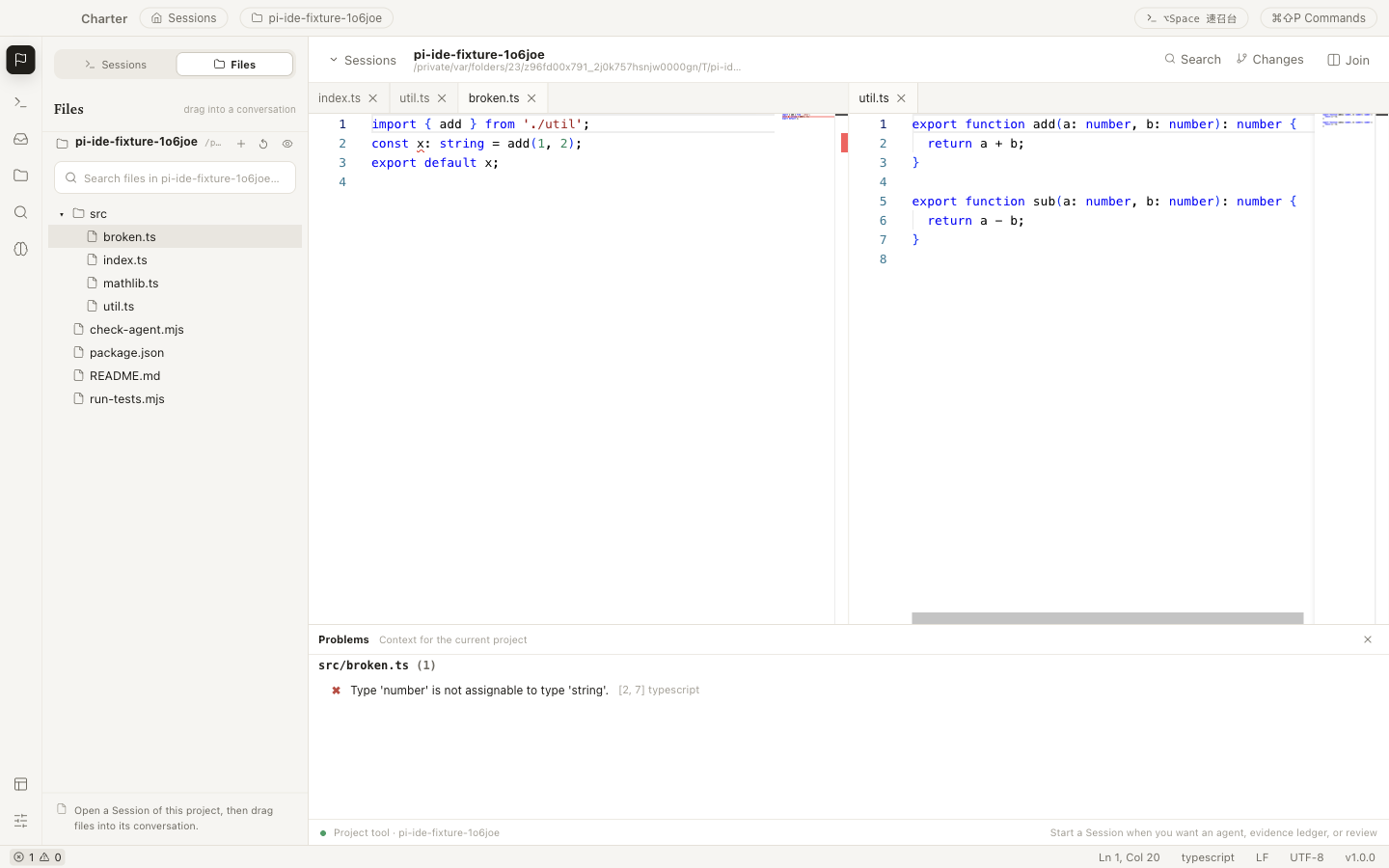Open package.json in the file tree
This screenshot has width=1389, height=868.
[x=175, y=352]
